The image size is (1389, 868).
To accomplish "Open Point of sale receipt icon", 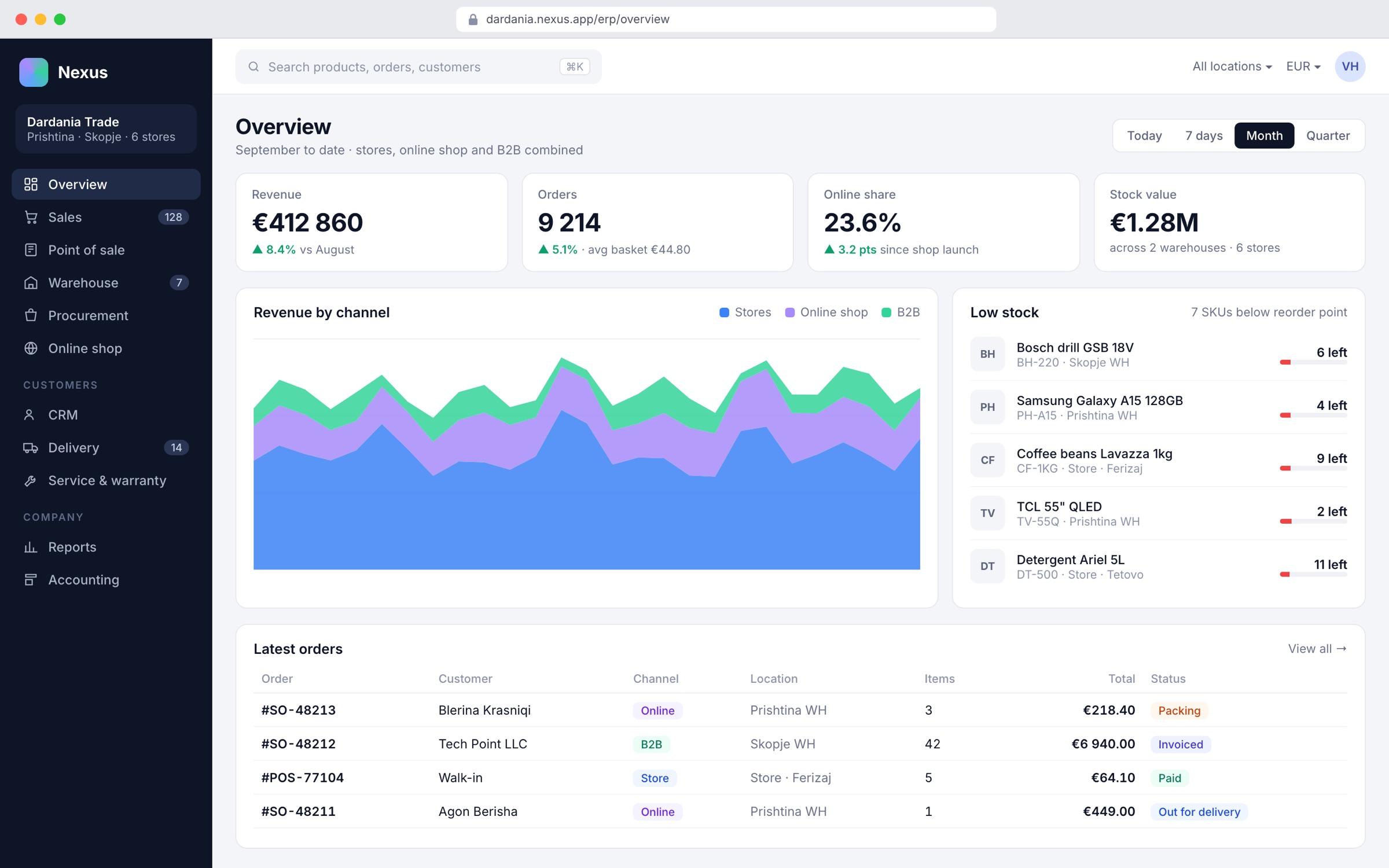I will (x=31, y=250).
